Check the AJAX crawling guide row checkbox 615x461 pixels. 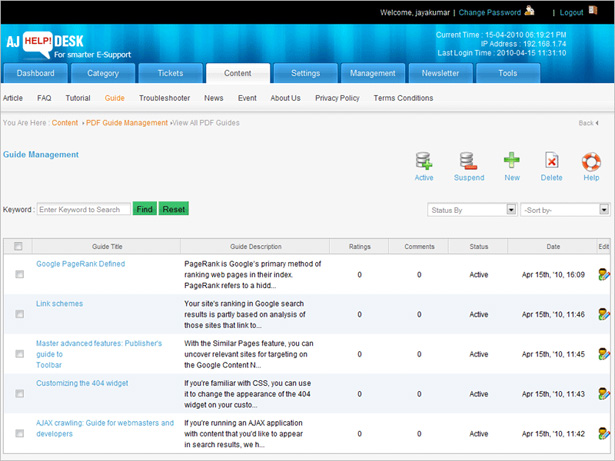point(20,433)
